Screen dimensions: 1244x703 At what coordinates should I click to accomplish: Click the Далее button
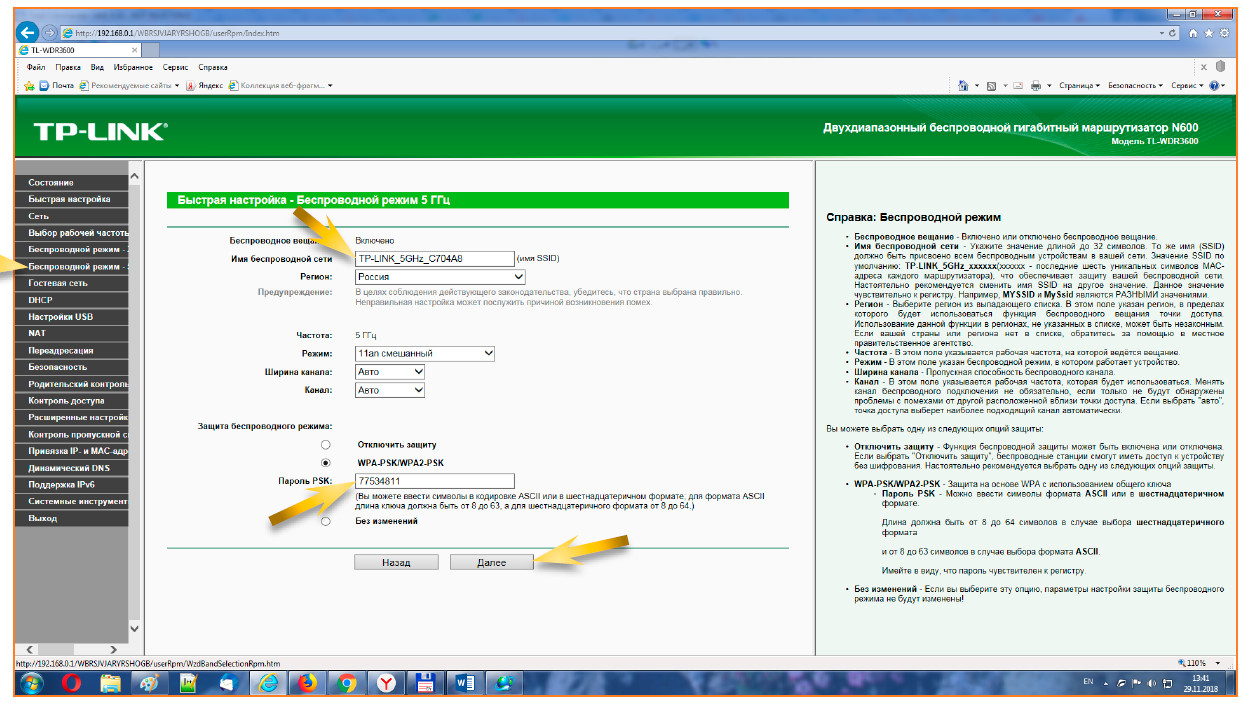[x=491, y=562]
